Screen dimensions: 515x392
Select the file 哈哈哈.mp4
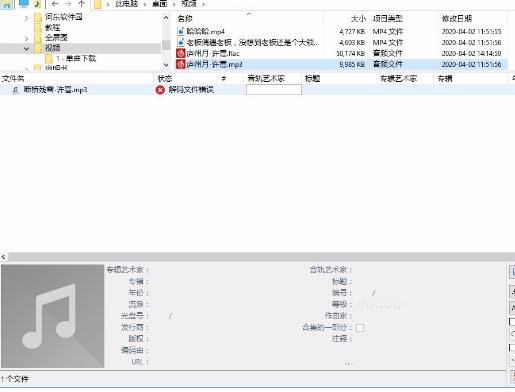click(205, 31)
